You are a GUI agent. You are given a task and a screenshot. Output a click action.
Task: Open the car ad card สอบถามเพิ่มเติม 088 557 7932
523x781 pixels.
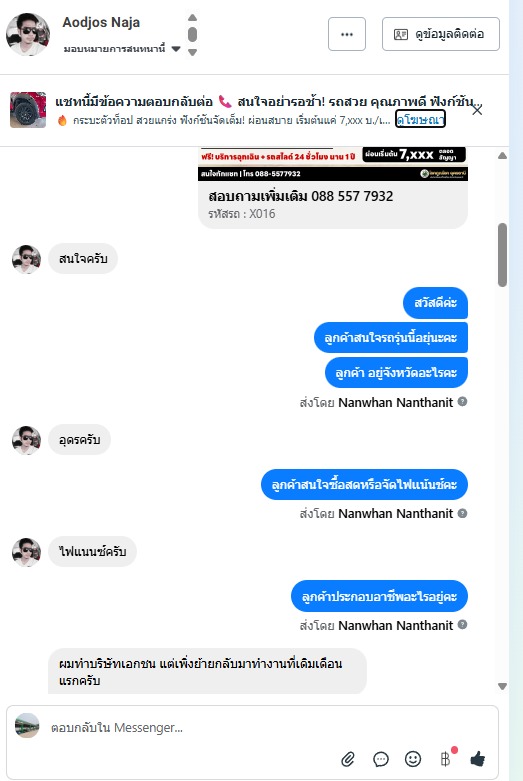[x=333, y=188]
